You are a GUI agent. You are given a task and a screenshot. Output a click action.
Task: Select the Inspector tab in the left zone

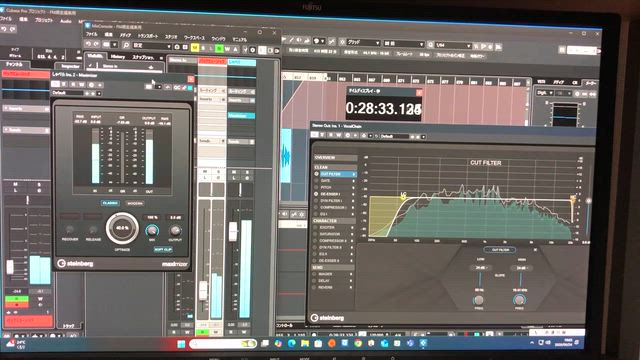[70, 66]
